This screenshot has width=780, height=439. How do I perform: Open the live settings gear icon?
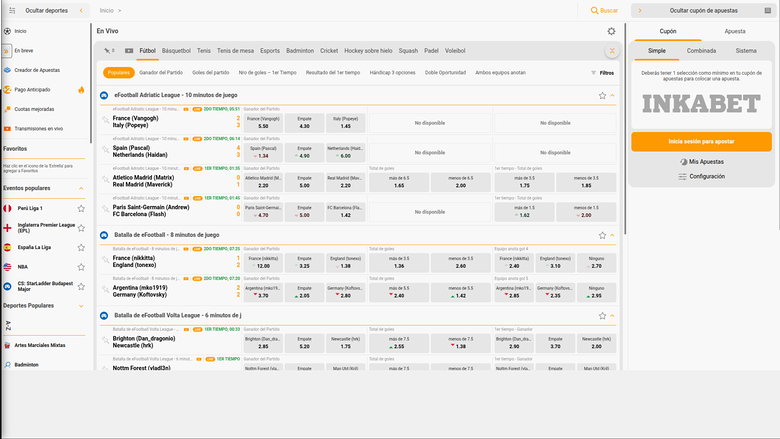pos(611,31)
